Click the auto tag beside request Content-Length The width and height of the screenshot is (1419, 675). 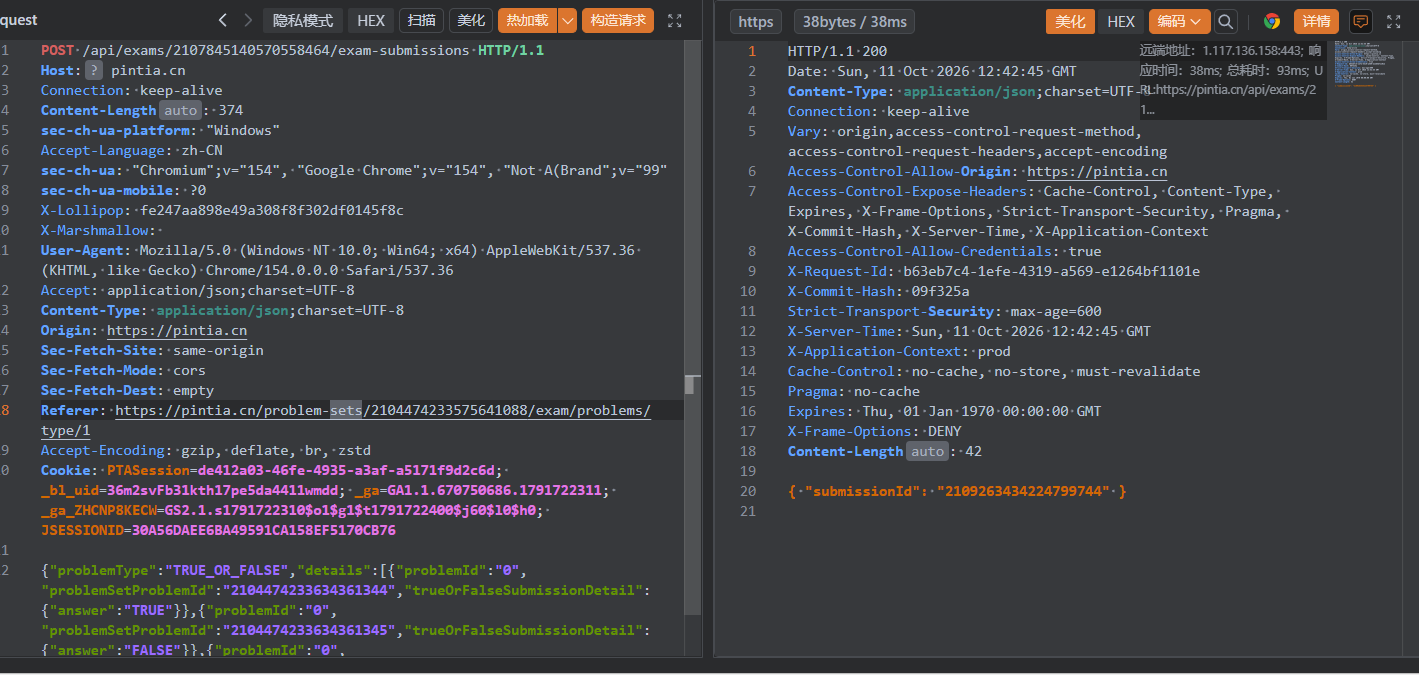pos(181,110)
